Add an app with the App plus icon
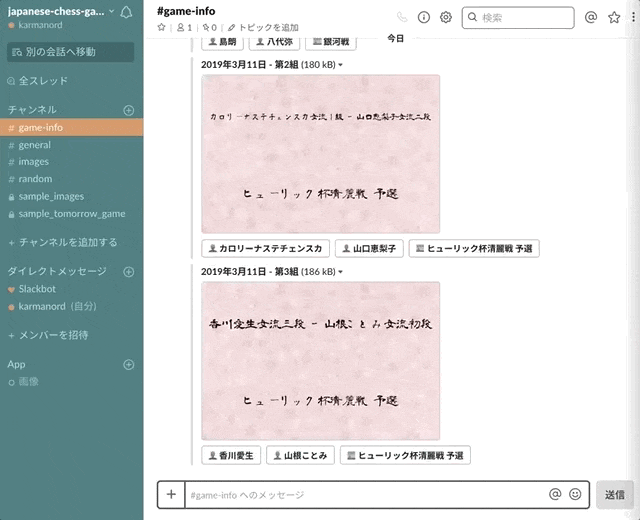This screenshot has height=520, width=640. (x=129, y=364)
